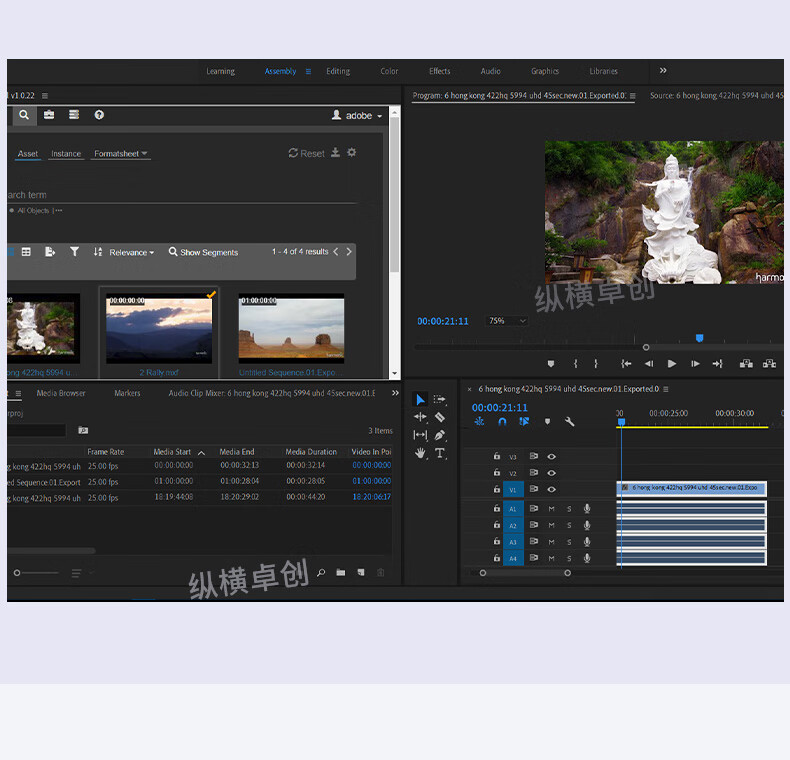Viewport: 790px width, 760px height.
Task: Select the Type tool
Action: tap(440, 453)
